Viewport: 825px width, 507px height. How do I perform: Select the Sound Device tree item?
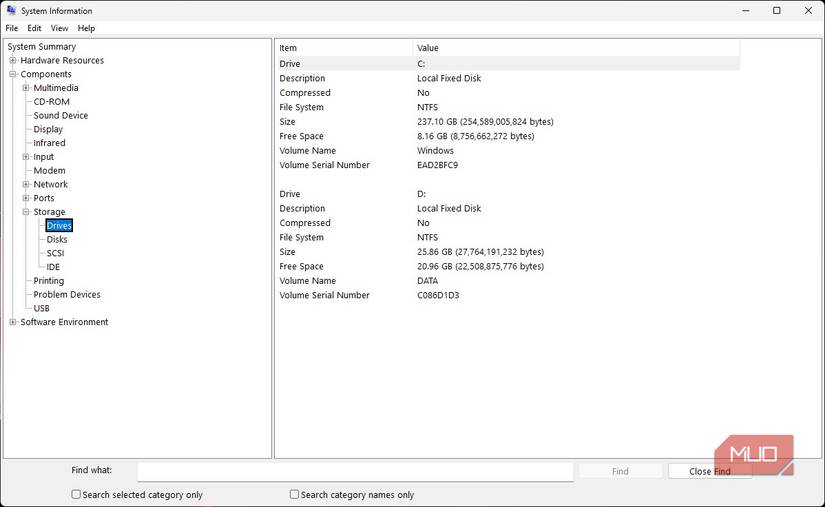tap(61, 115)
